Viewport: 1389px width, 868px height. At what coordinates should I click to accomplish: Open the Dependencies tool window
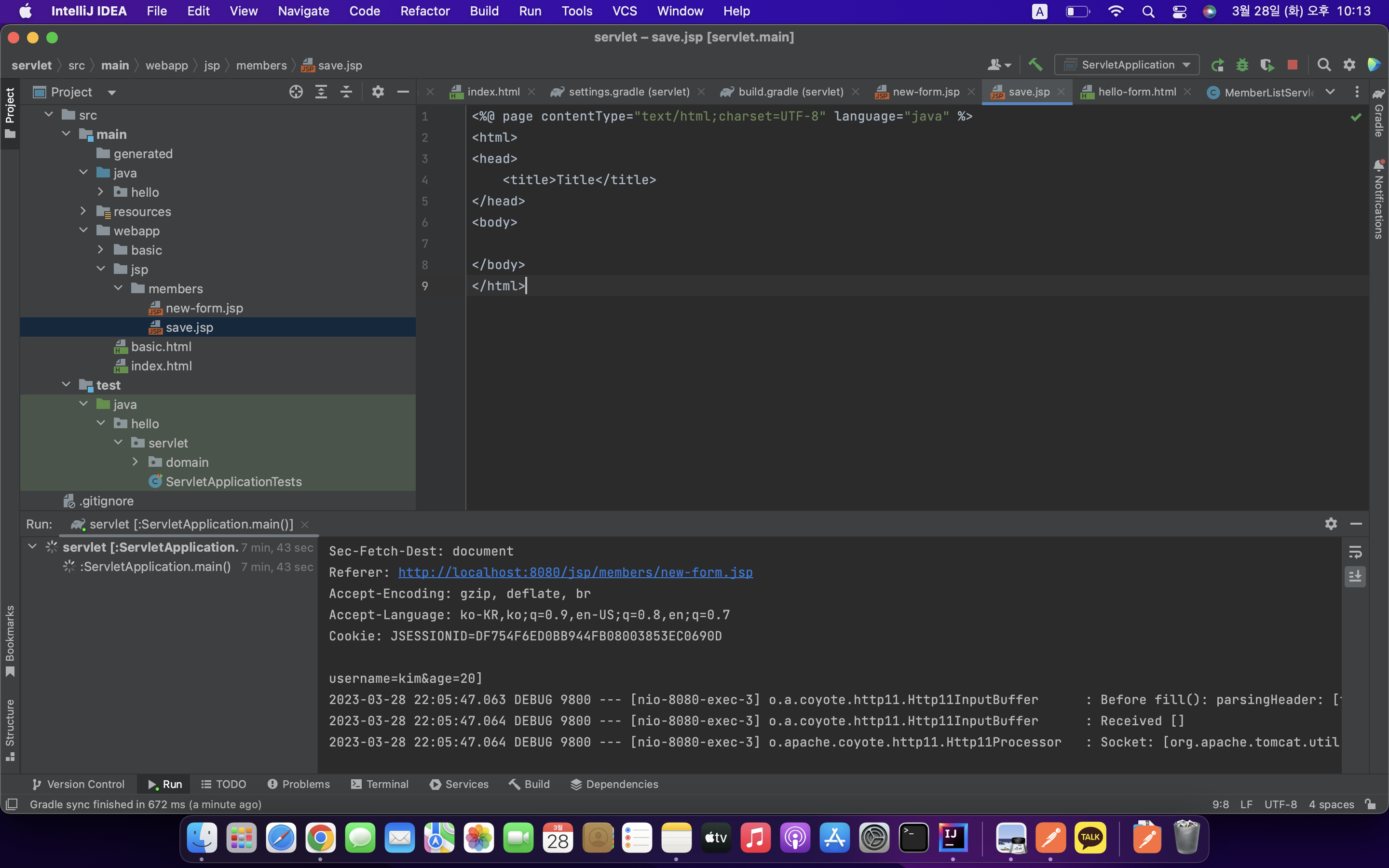pos(614,784)
